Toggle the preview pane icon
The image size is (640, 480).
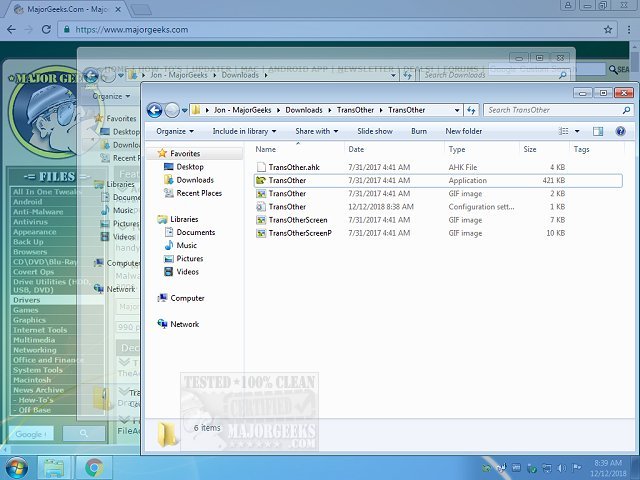(x=599, y=131)
